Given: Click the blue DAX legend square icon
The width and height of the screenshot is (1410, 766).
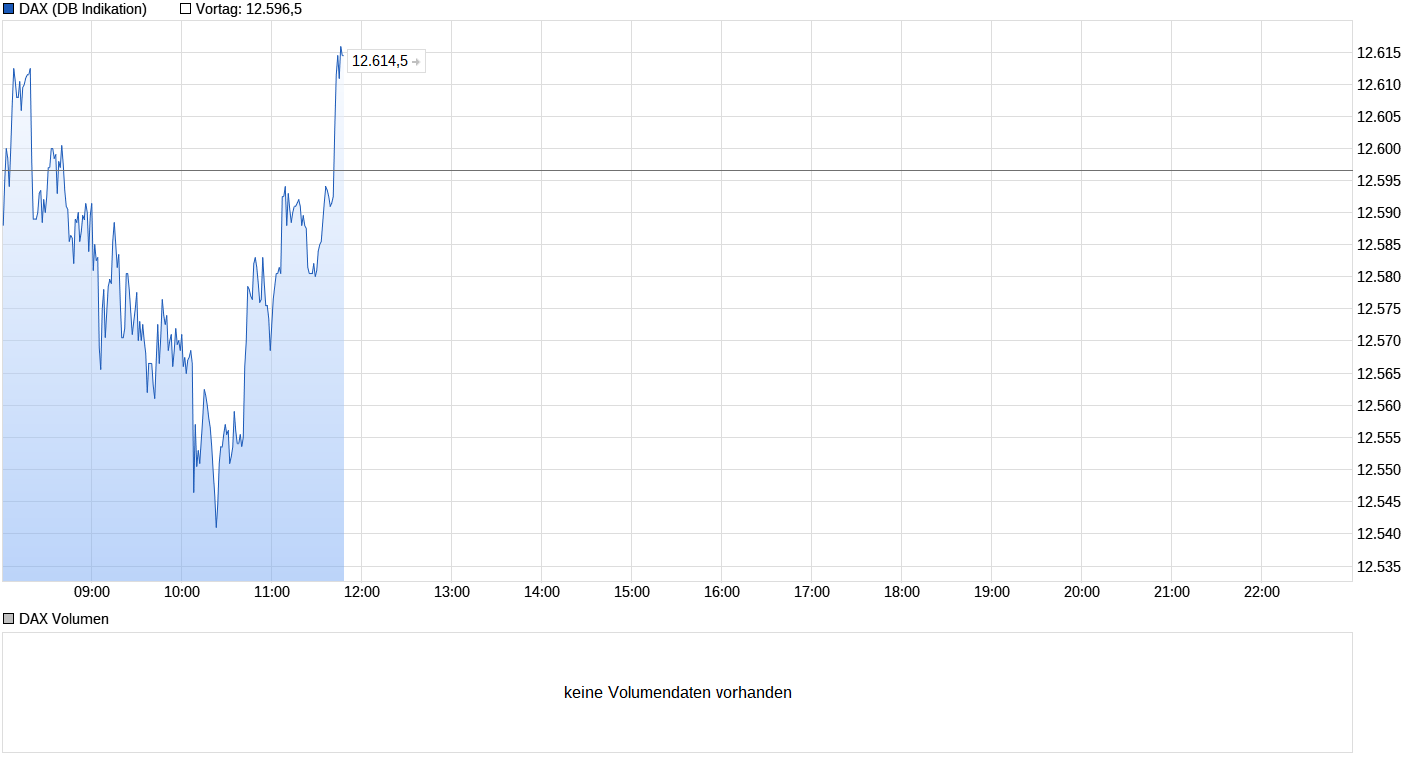Looking at the screenshot, I should click(x=8, y=8).
